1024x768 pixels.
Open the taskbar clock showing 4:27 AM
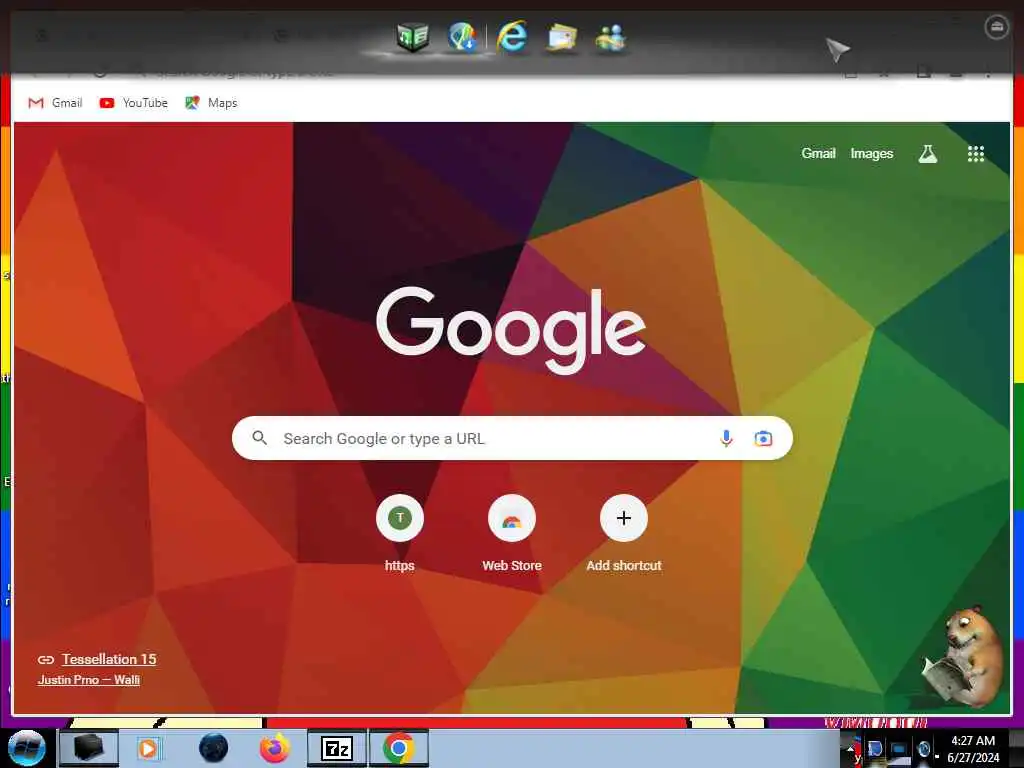point(973,749)
